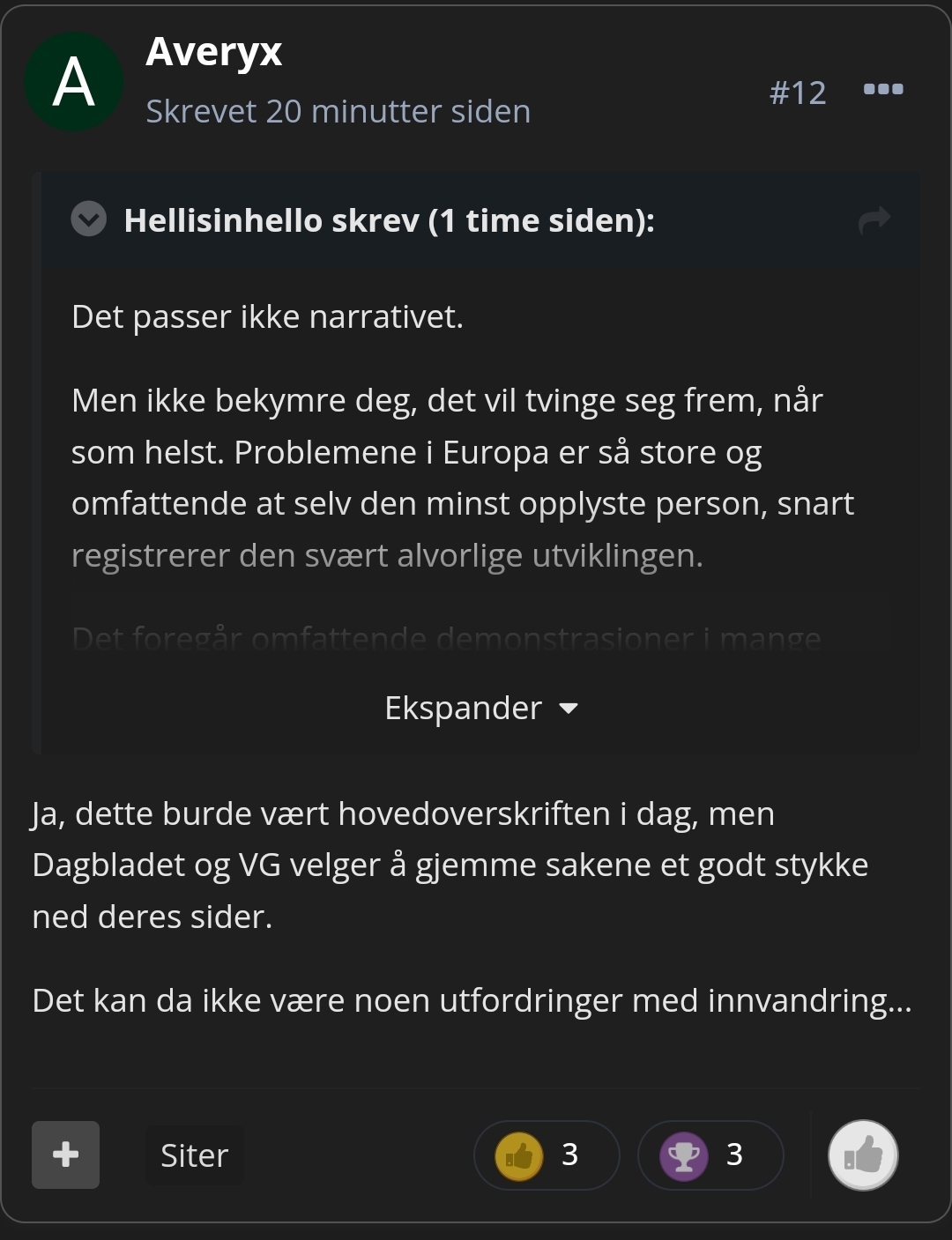Jump to quoted post via arrow icon

[x=874, y=219]
